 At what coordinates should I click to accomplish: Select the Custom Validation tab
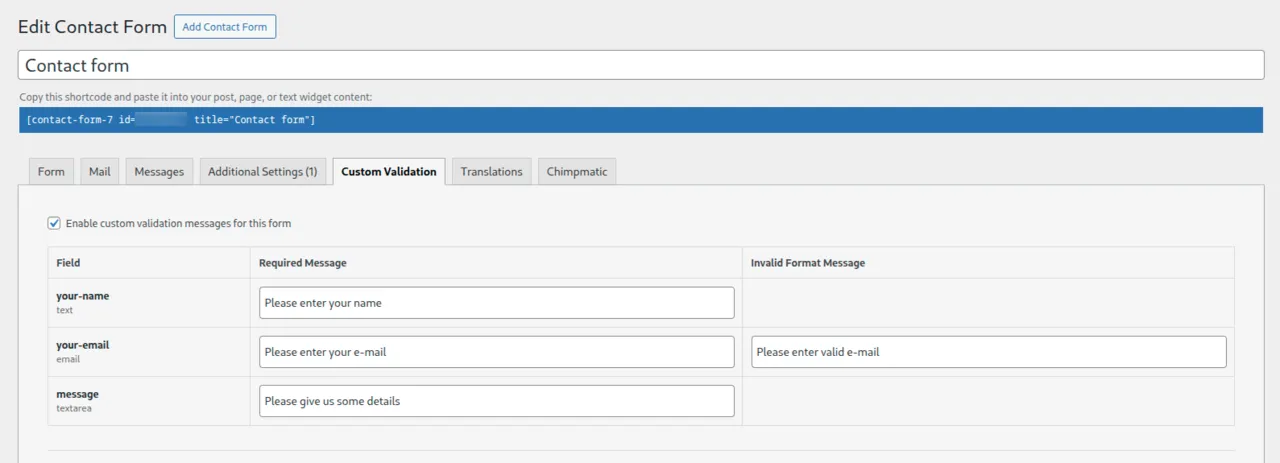click(x=389, y=172)
